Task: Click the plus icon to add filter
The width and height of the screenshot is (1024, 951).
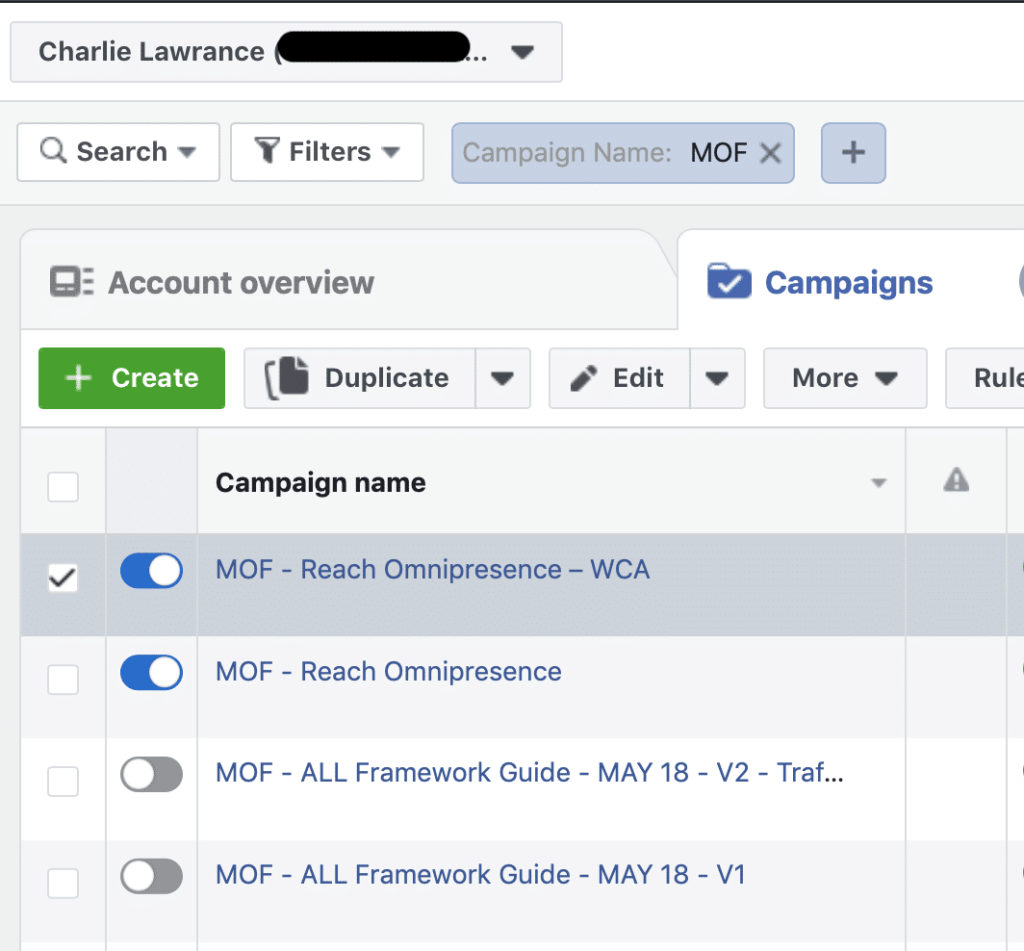Action: (853, 153)
